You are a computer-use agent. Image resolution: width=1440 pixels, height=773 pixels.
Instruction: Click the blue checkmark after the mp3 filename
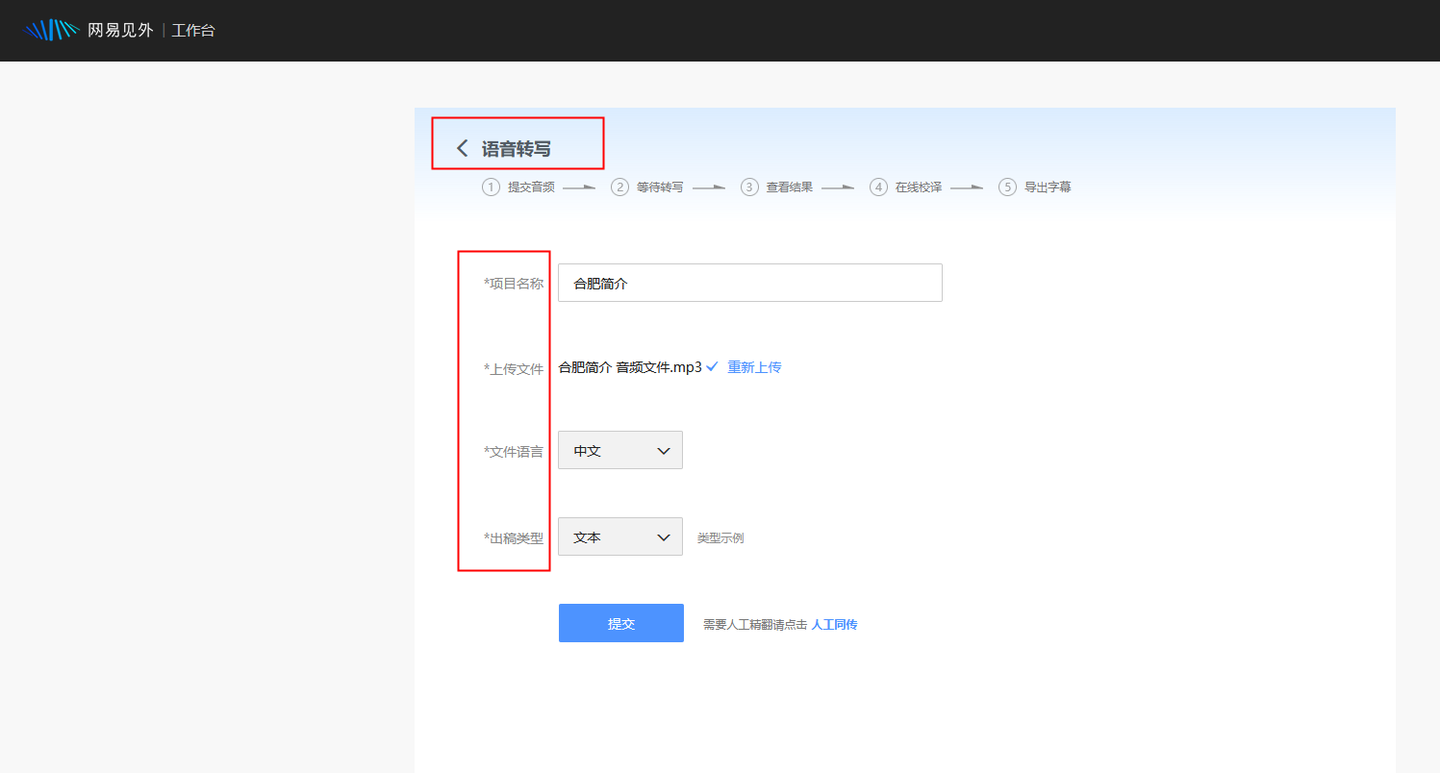tap(712, 367)
